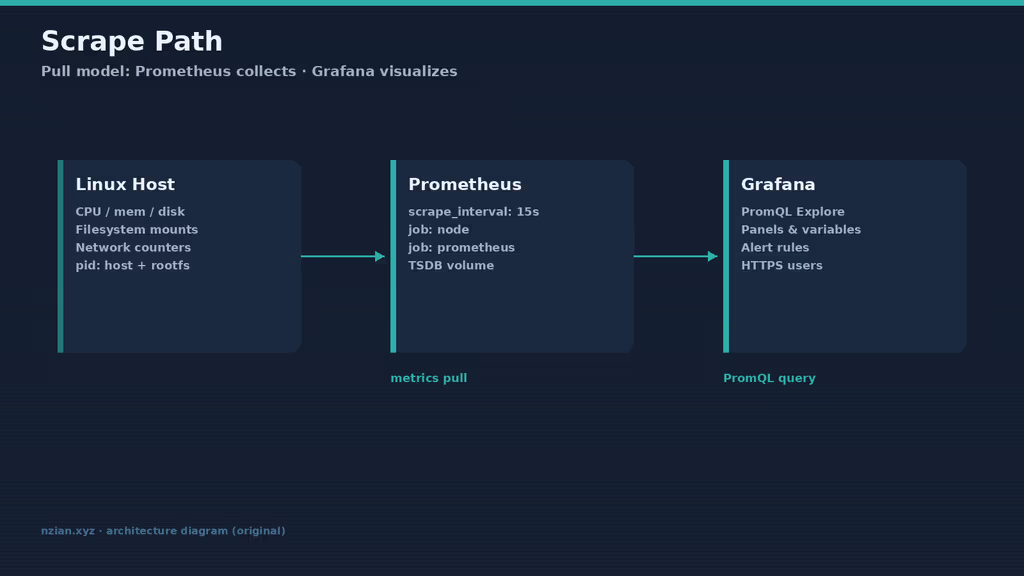
Task: Select the pid: host + rootfs line
Action: pyautogui.click(x=133, y=265)
